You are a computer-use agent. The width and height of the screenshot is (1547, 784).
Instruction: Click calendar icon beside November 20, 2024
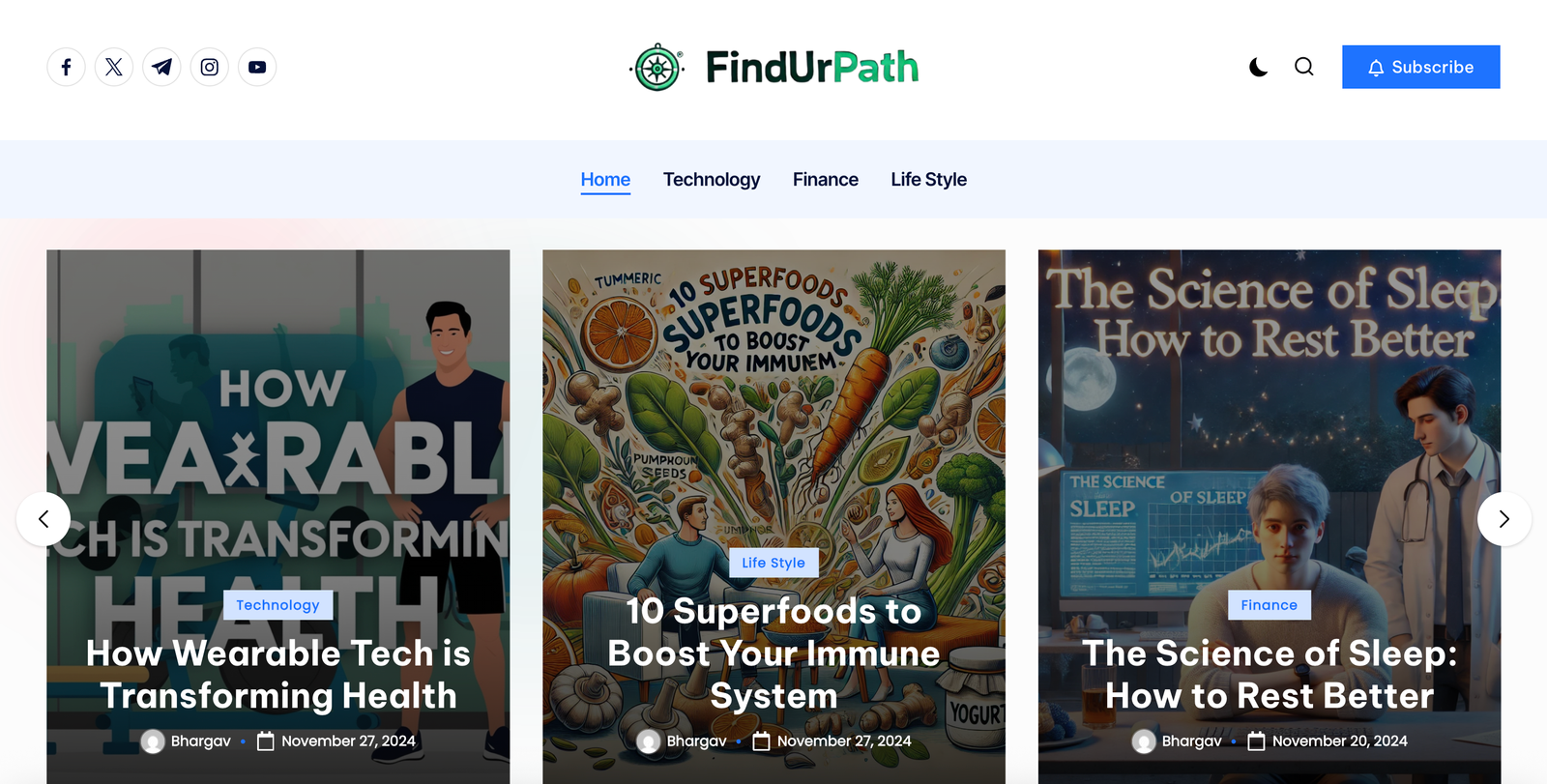pos(1256,741)
